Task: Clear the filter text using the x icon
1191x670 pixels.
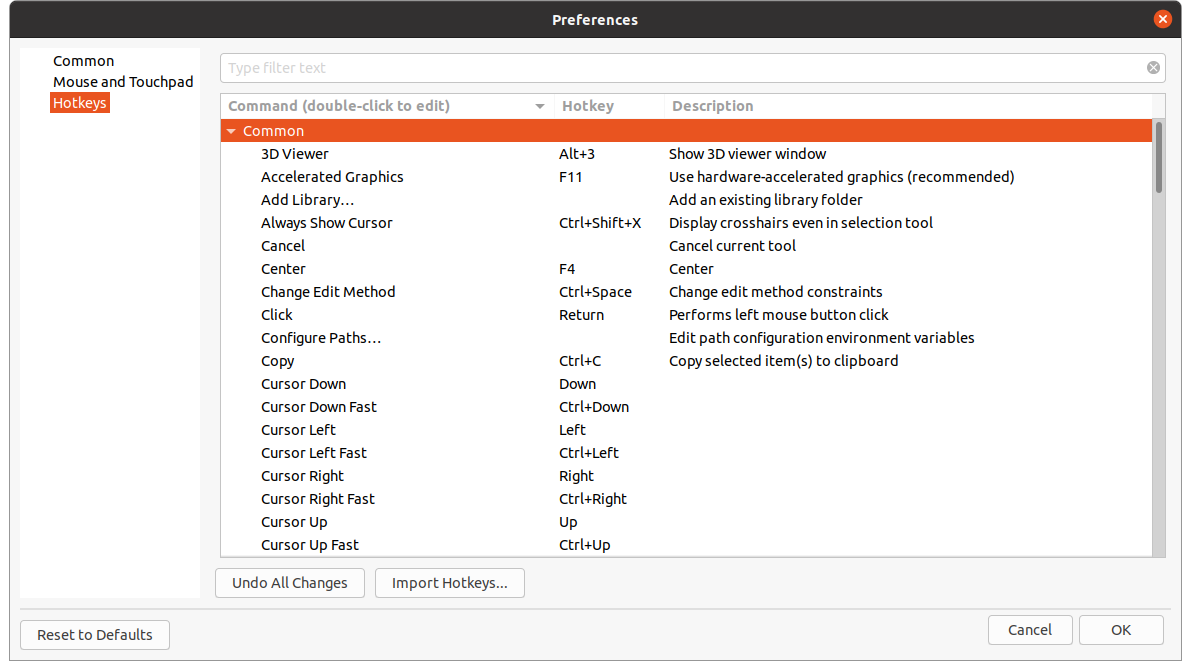Action: pos(1153,67)
